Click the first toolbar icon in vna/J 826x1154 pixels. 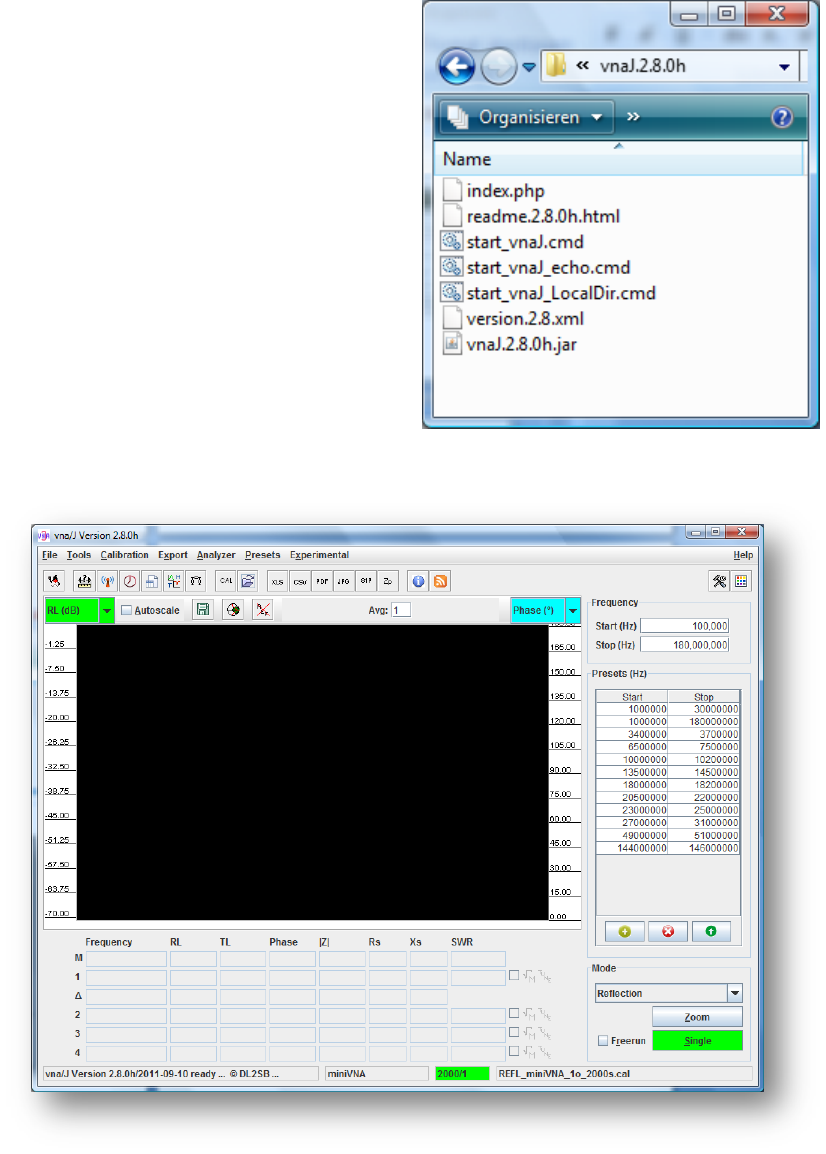[54, 581]
